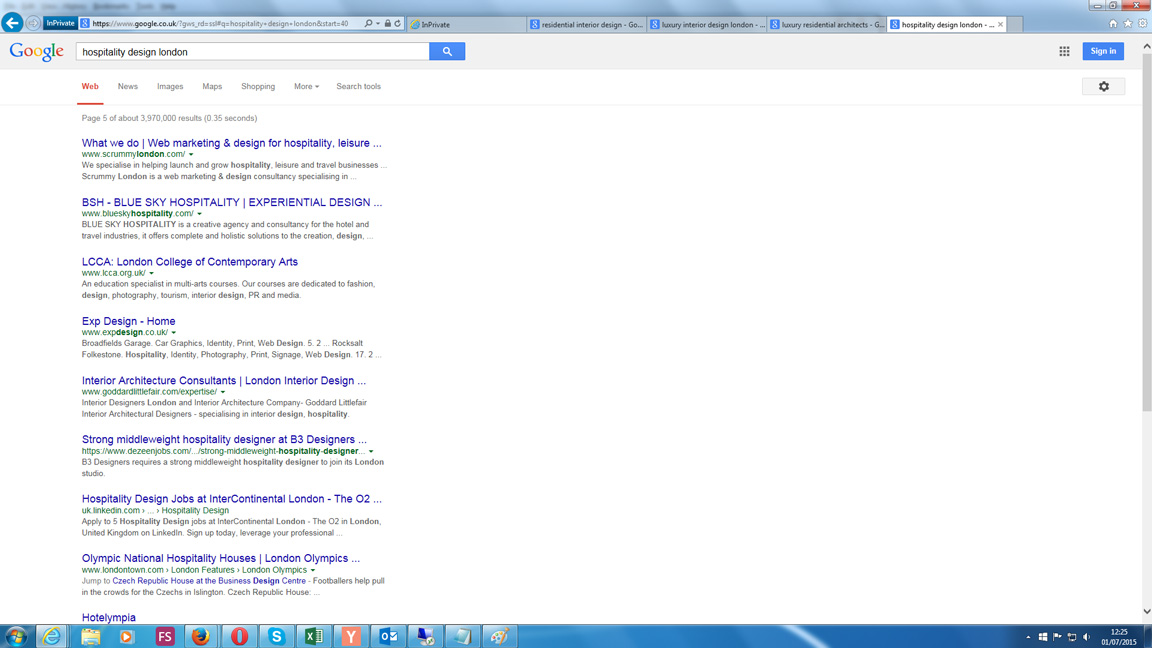Expand arrow next to www.lcca.org.uk URL
The height and width of the screenshot is (648, 1152).
click(152, 273)
